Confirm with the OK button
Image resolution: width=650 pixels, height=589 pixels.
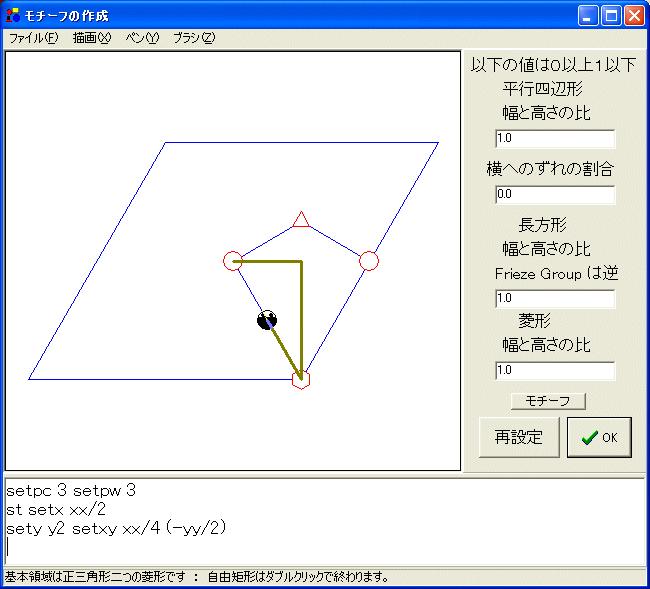pyautogui.click(x=599, y=437)
